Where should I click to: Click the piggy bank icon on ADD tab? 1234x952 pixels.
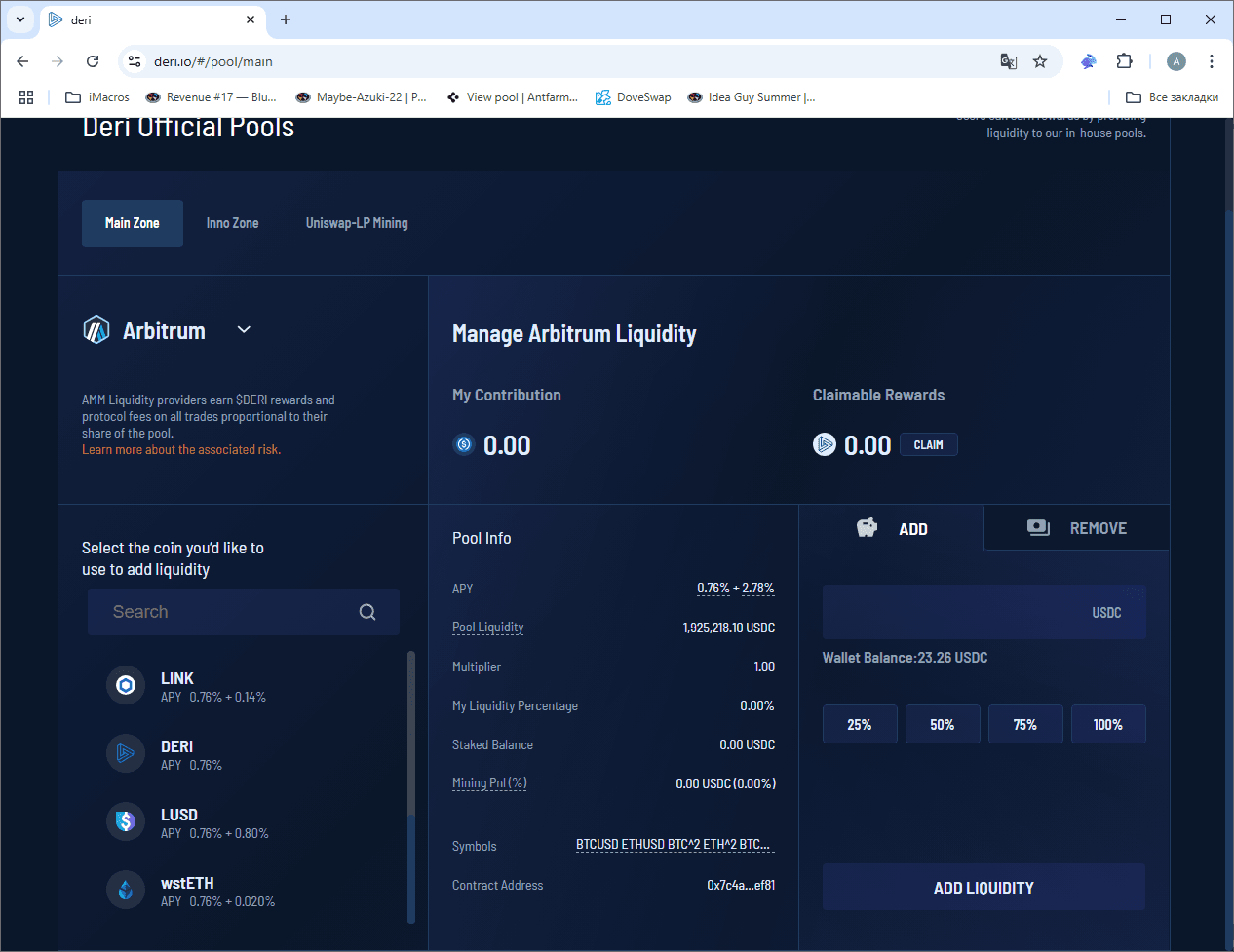pyautogui.click(x=867, y=528)
